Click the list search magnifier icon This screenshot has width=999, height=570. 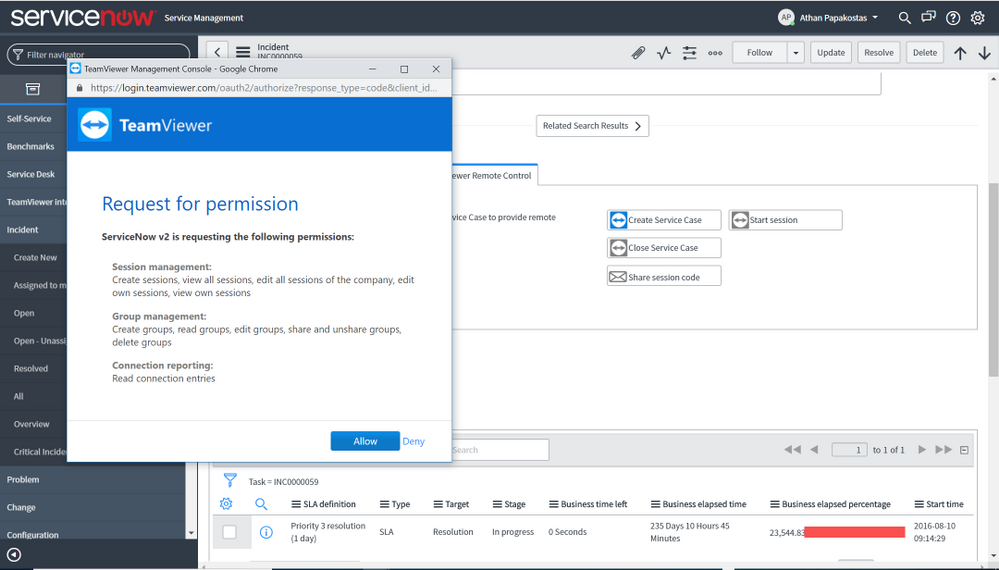[261, 504]
